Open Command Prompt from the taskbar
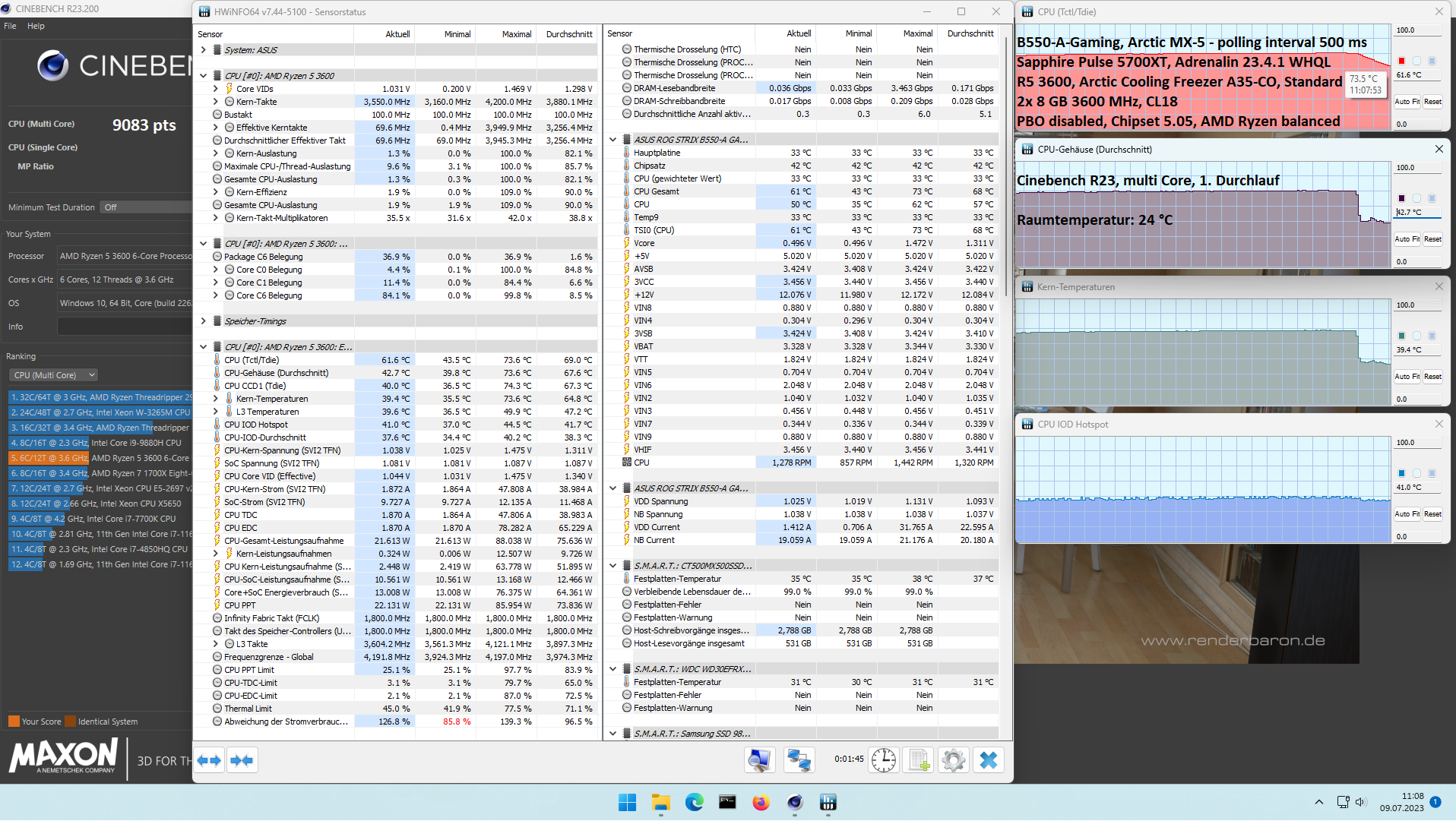The width and height of the screenshot is (1456, 821). click(727, 803)
